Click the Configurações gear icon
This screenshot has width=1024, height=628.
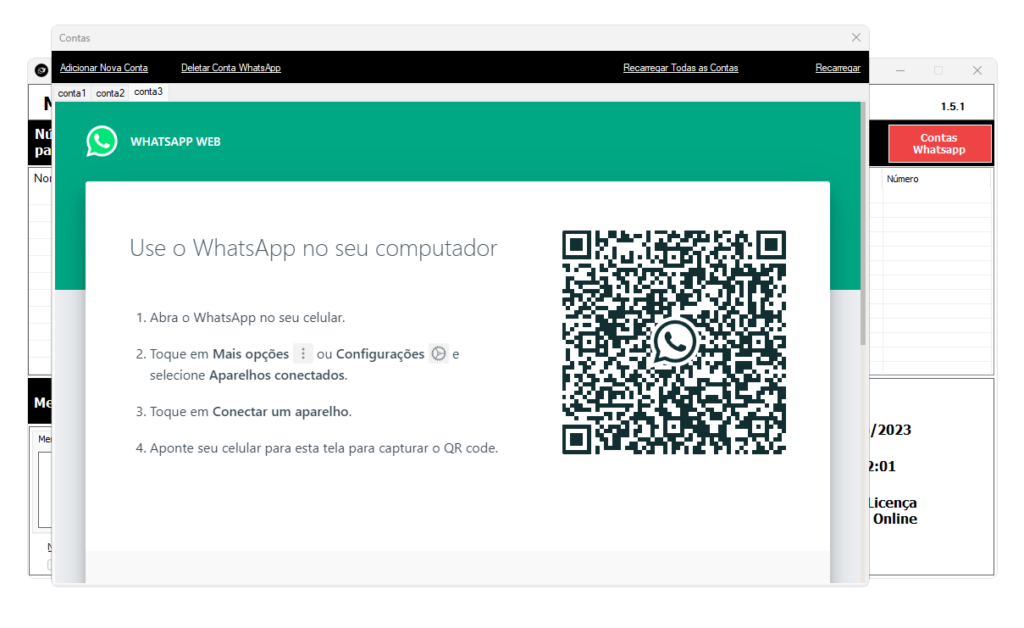[438, 353]
